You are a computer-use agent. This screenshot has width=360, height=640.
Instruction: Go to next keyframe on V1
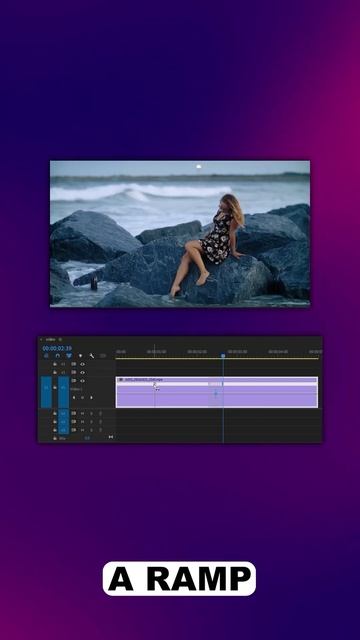point(91,398)
